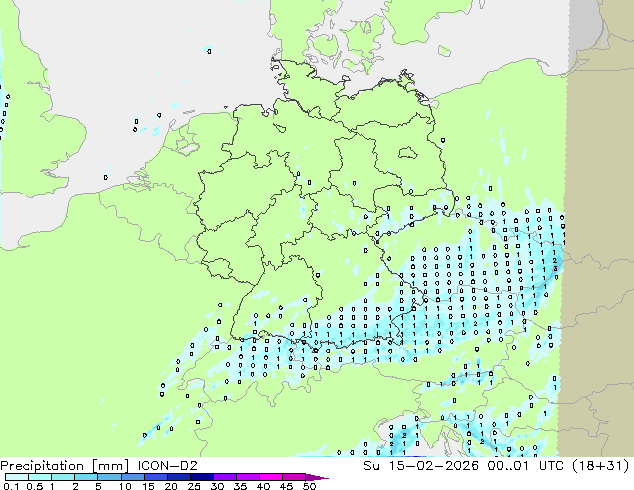
Task: Click the legend value '30'
Action: click(x=217, y=486)
